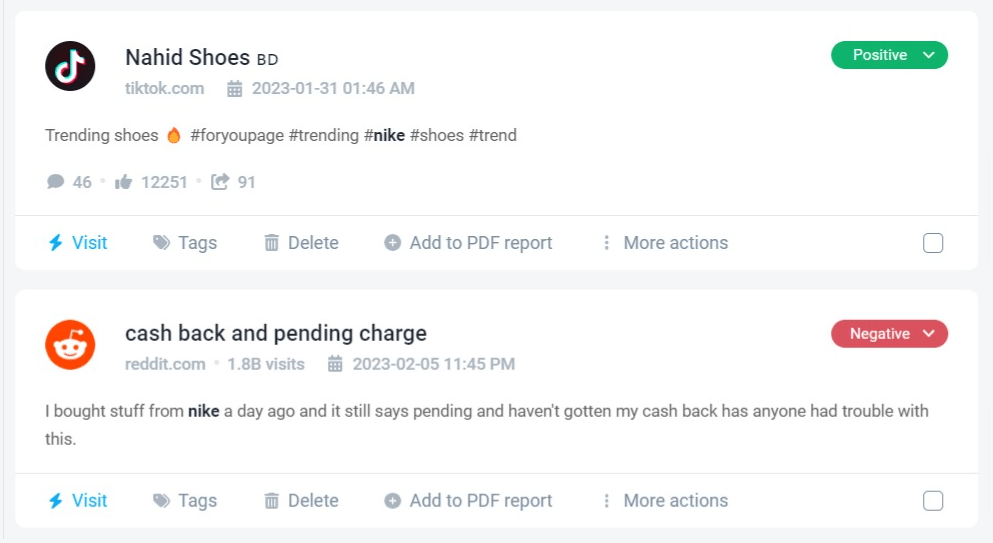Open the Positive sentiment dropdown

tap(889, 56)
